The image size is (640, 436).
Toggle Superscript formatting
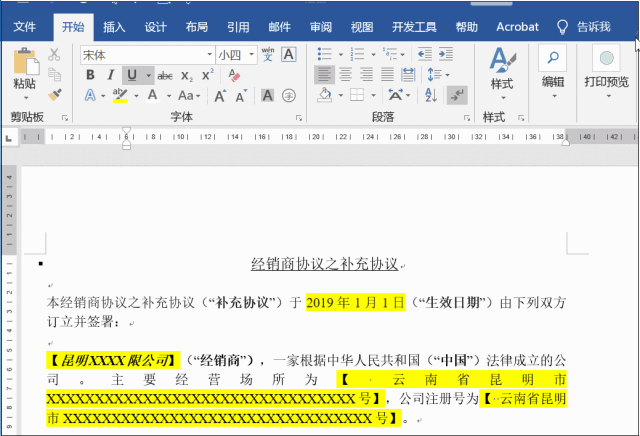207,75
